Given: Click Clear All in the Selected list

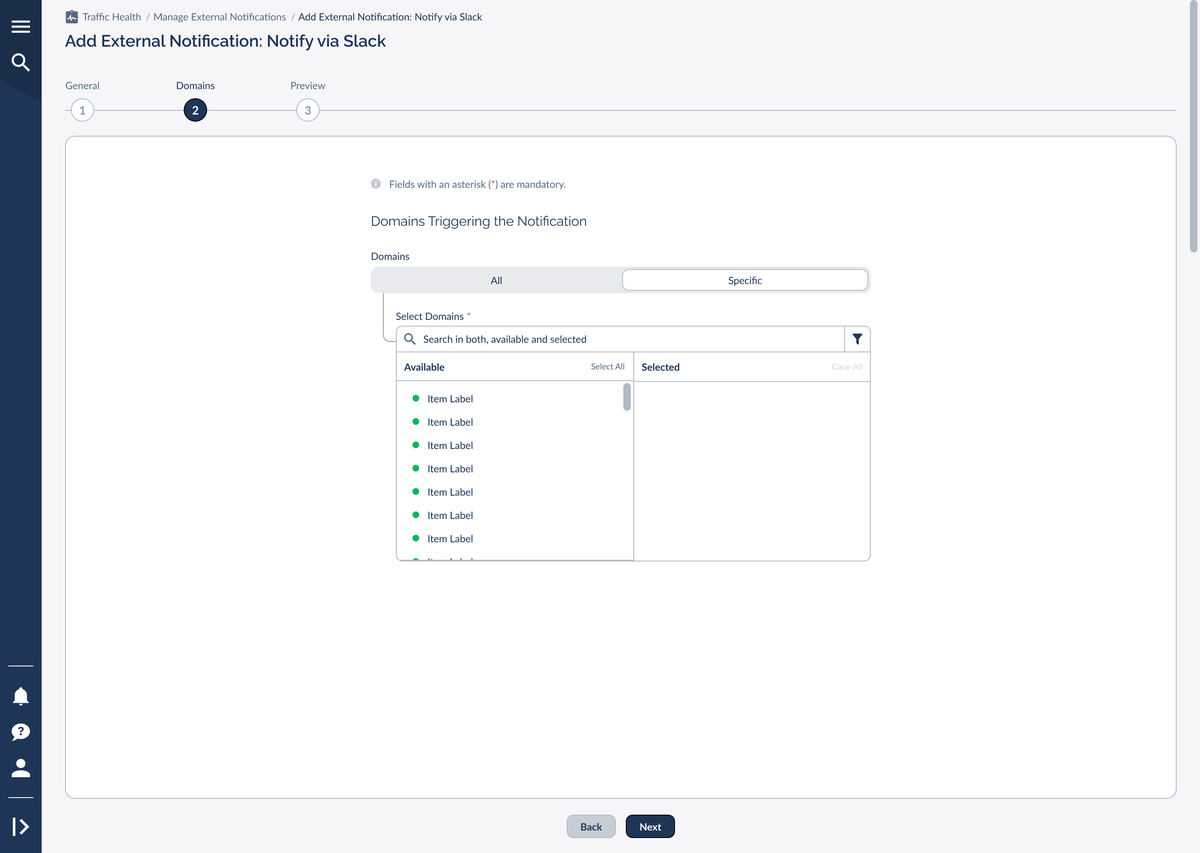Looking at the screenshot, I should pos(847,367).
